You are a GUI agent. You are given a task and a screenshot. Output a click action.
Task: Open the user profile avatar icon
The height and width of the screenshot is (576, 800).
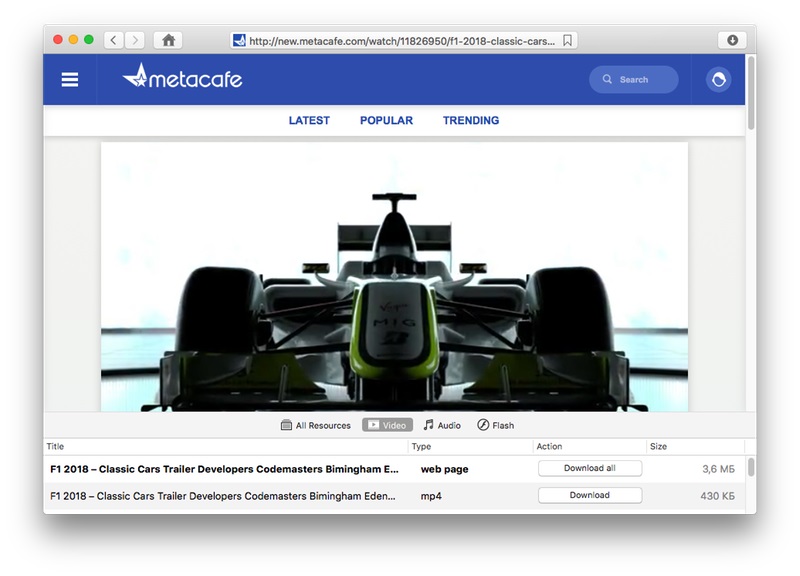(x=718, y=80)
